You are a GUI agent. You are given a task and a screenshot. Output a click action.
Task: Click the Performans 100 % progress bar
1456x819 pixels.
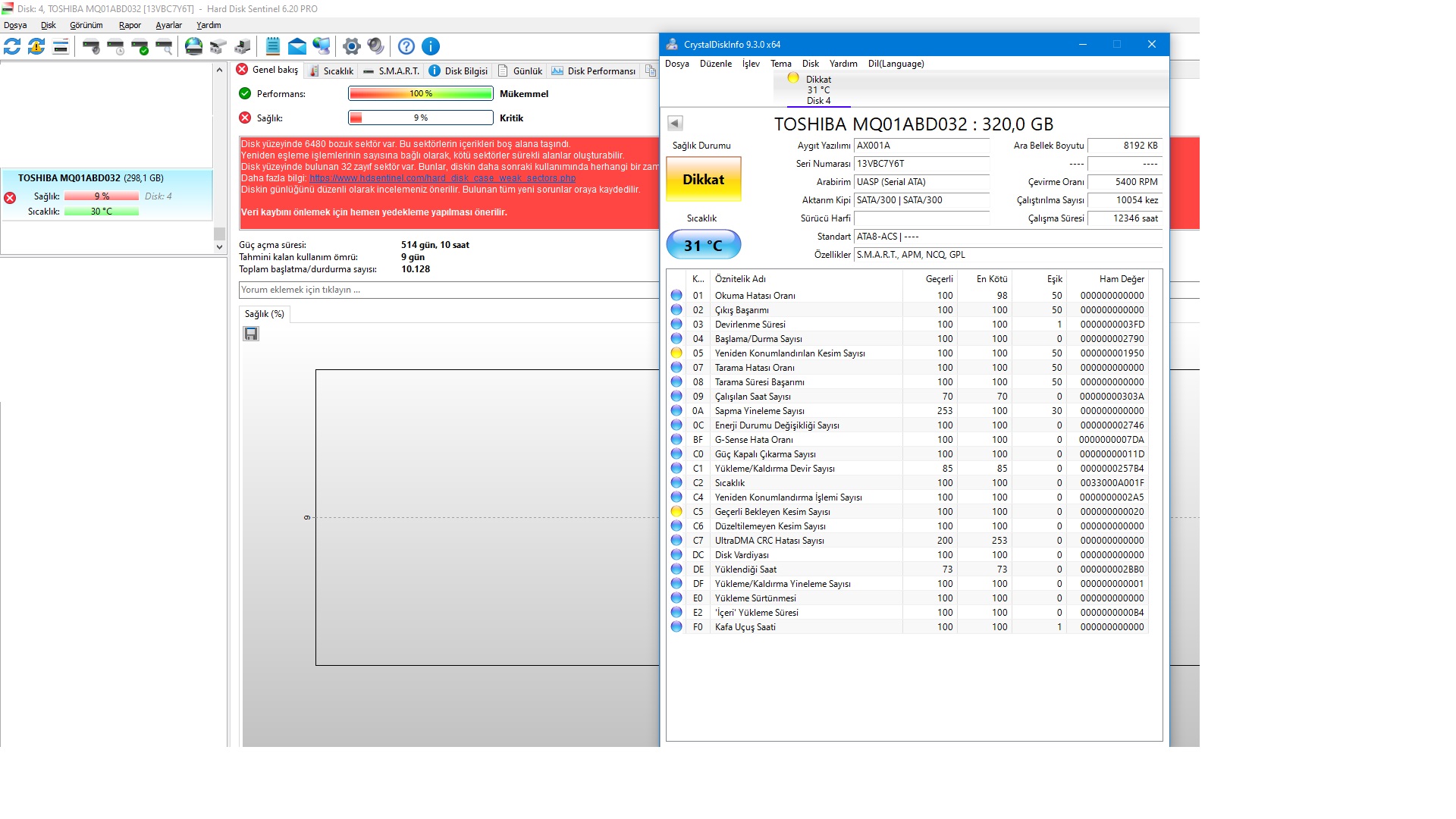(421, 93)
